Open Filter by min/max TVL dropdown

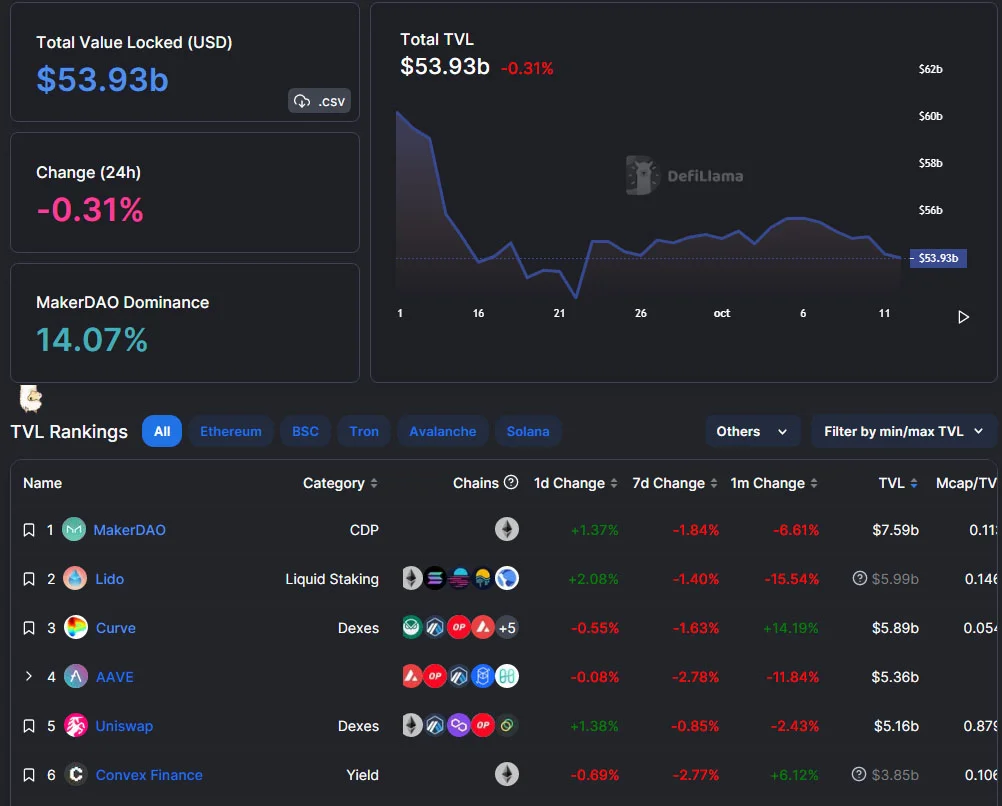(904, 431)
